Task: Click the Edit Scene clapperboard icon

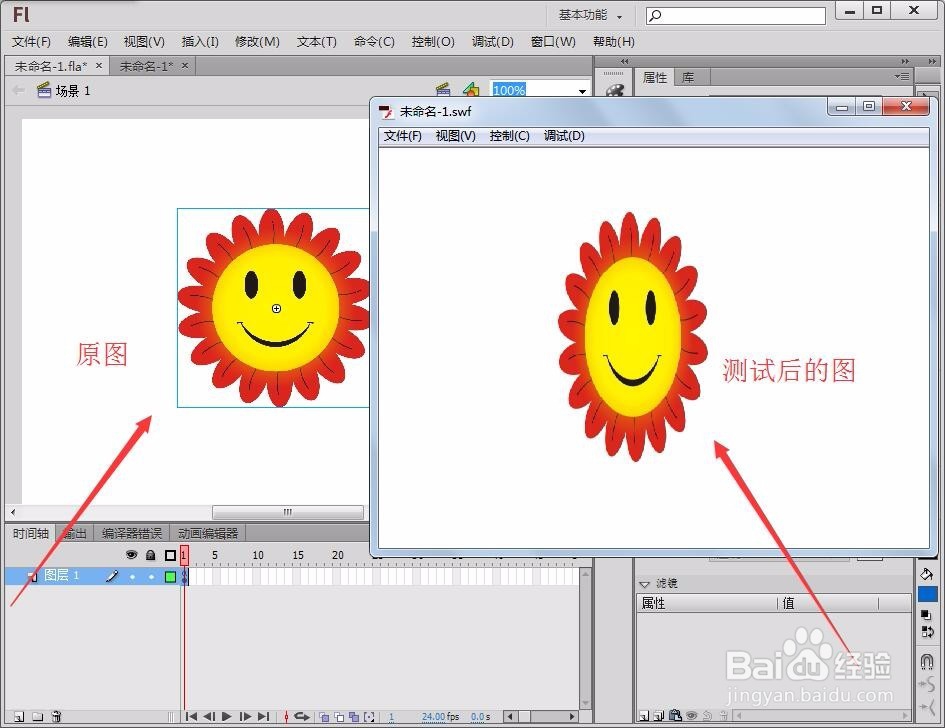Action: point(443,90)
